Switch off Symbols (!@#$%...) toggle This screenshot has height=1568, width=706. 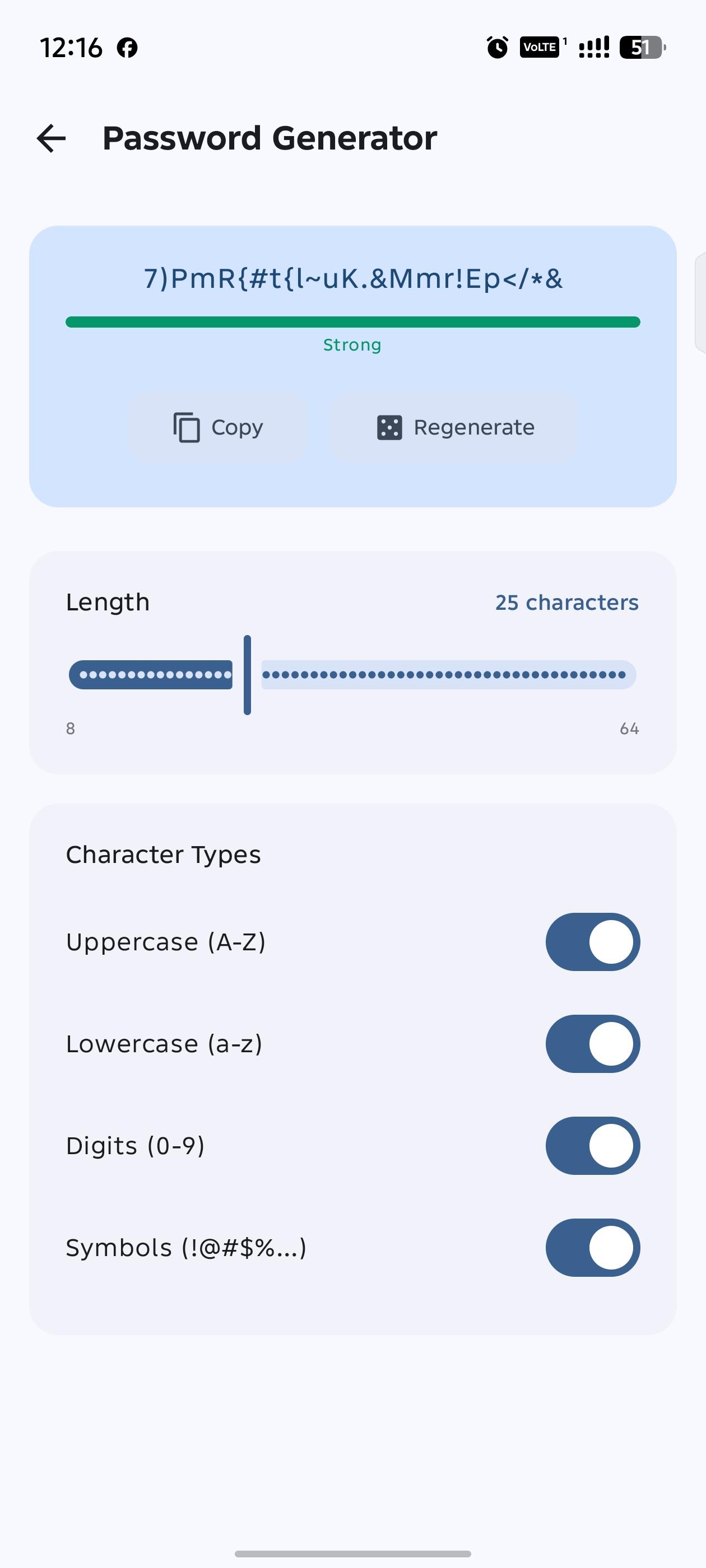click(593, 1248)
